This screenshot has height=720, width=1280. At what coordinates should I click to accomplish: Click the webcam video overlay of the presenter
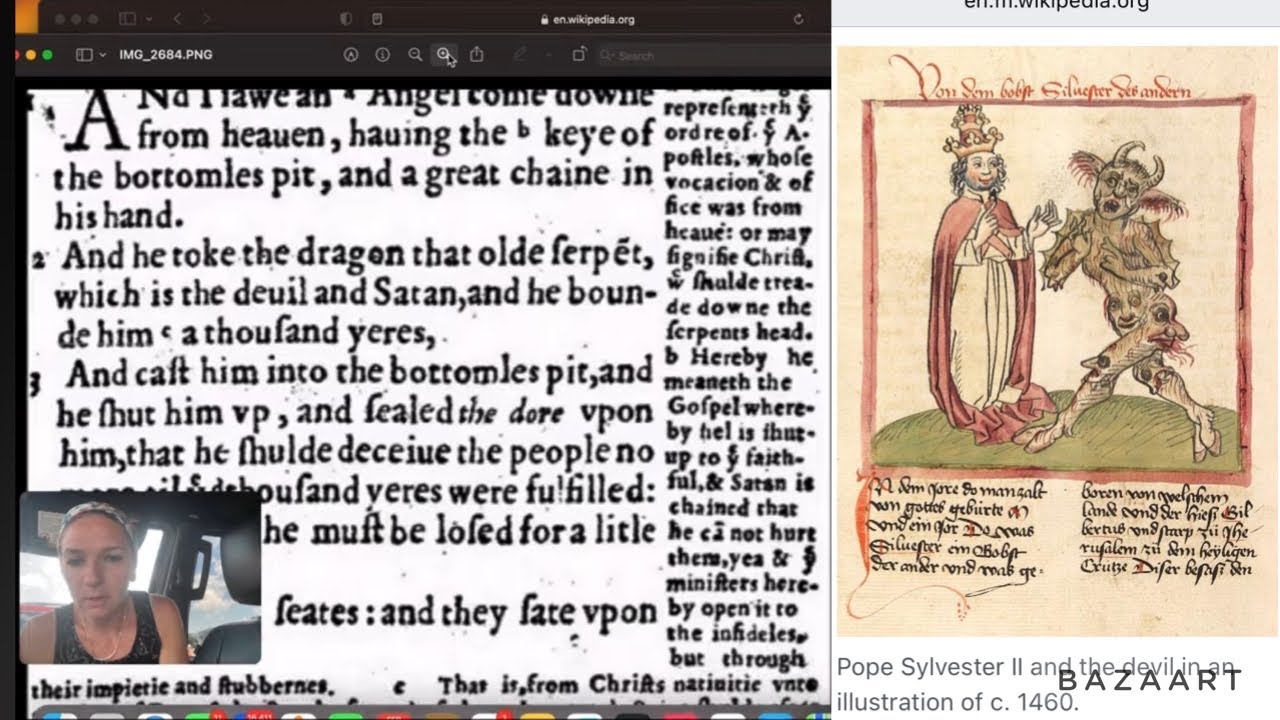140,577
